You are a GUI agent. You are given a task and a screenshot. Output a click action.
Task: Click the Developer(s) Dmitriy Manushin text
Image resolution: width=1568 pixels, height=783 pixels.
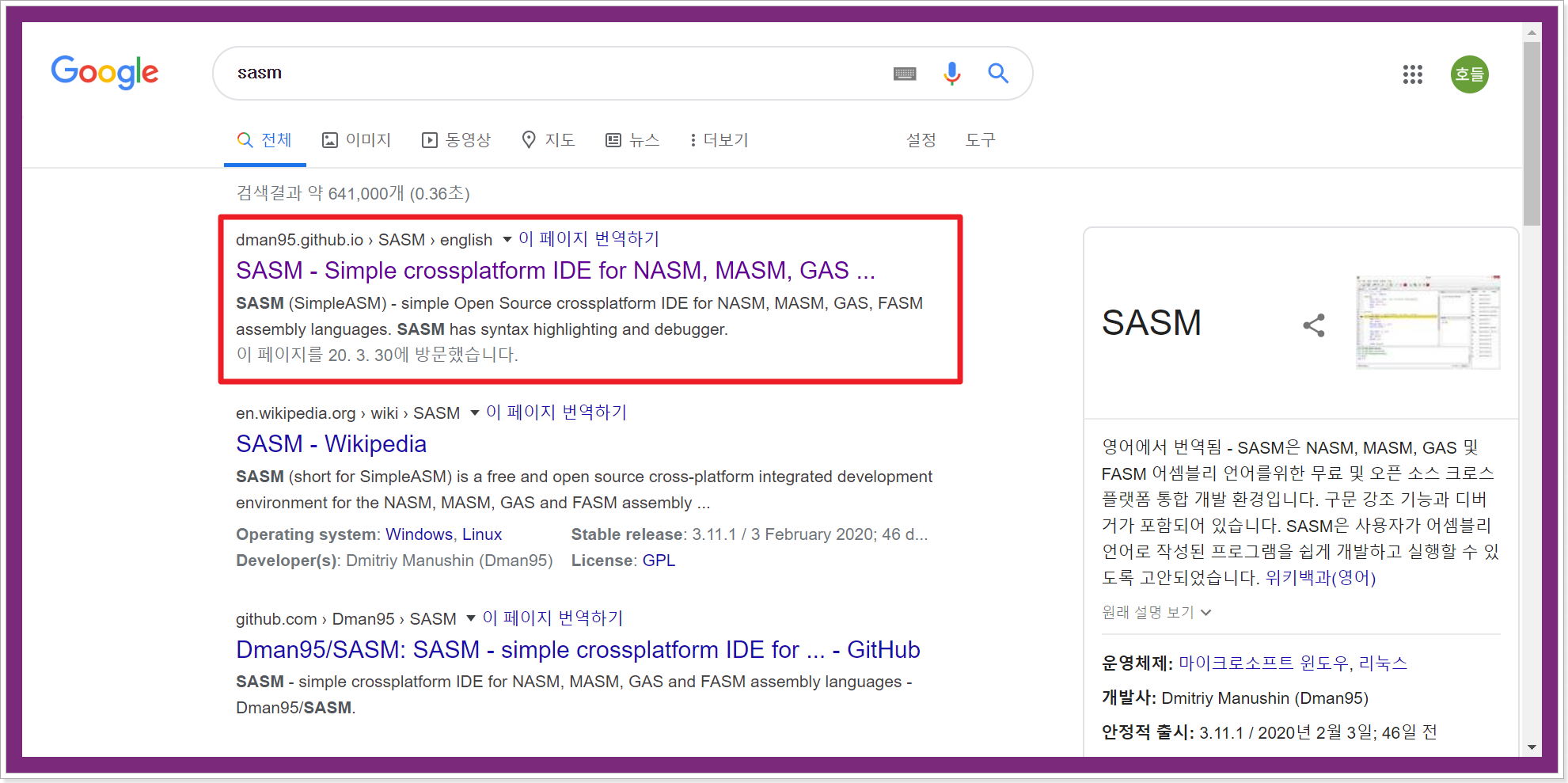tap(394, 561)
